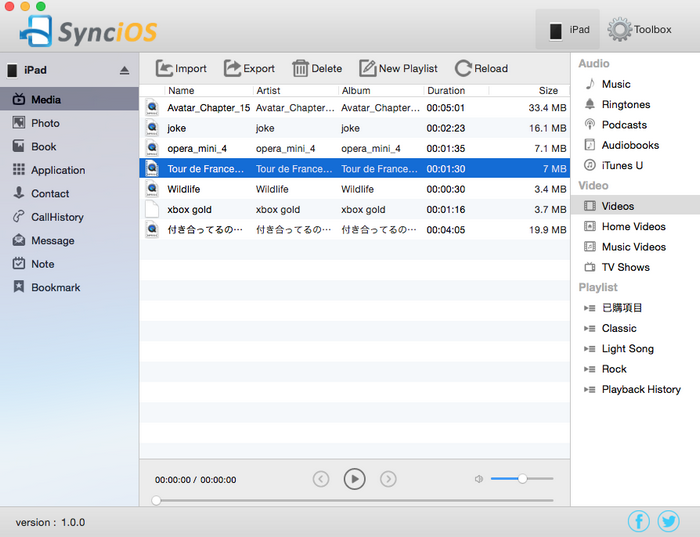Skip to the previous track
Screen dimensions: 700x537
click(321, 479)
